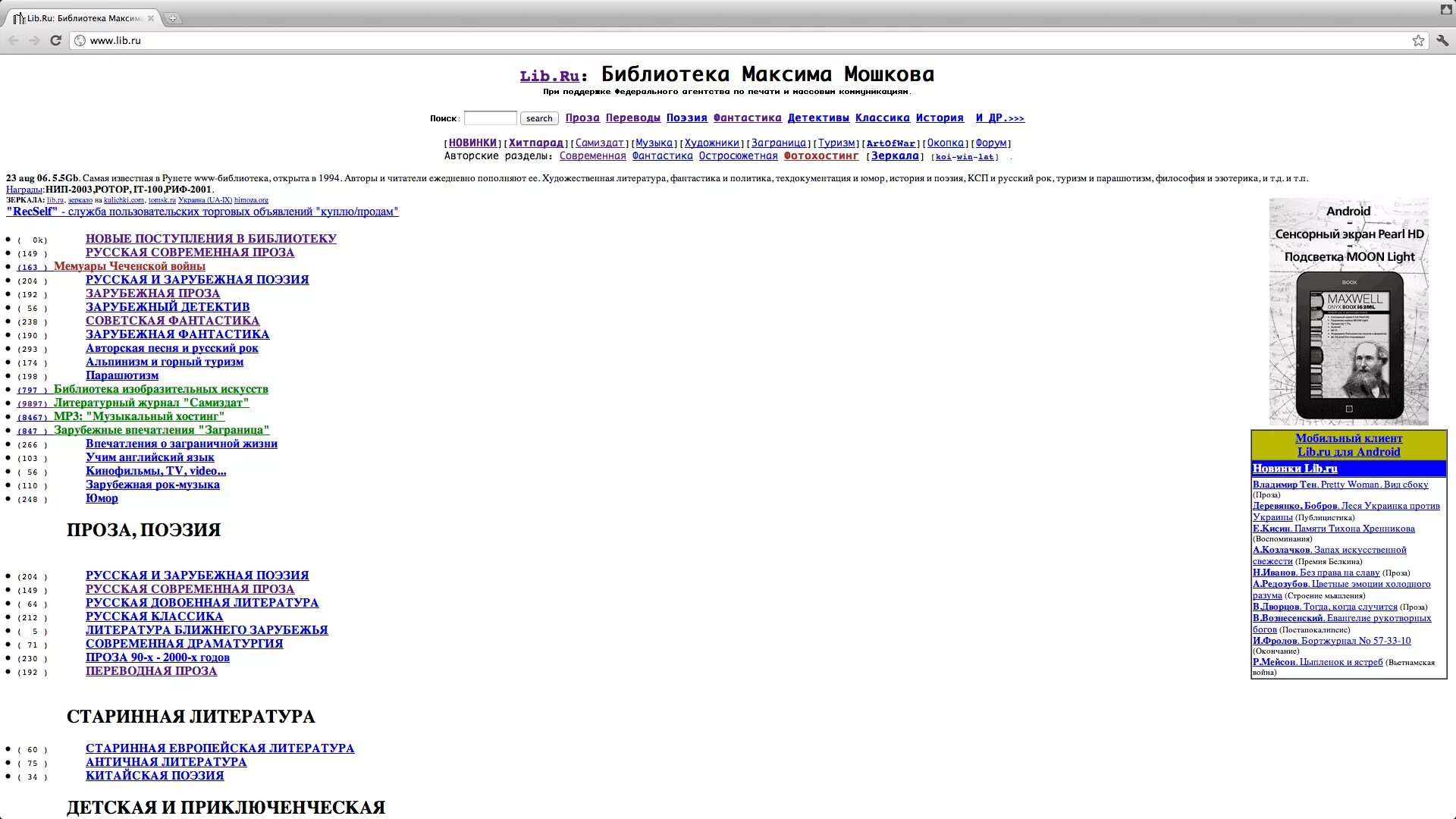
Task: Open Библиотека изобразительных искусств link
Action: click(161, 389)
